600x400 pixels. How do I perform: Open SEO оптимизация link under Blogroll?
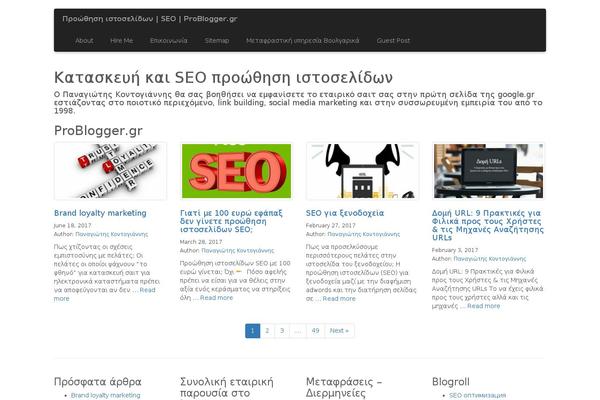coord(478,395)
